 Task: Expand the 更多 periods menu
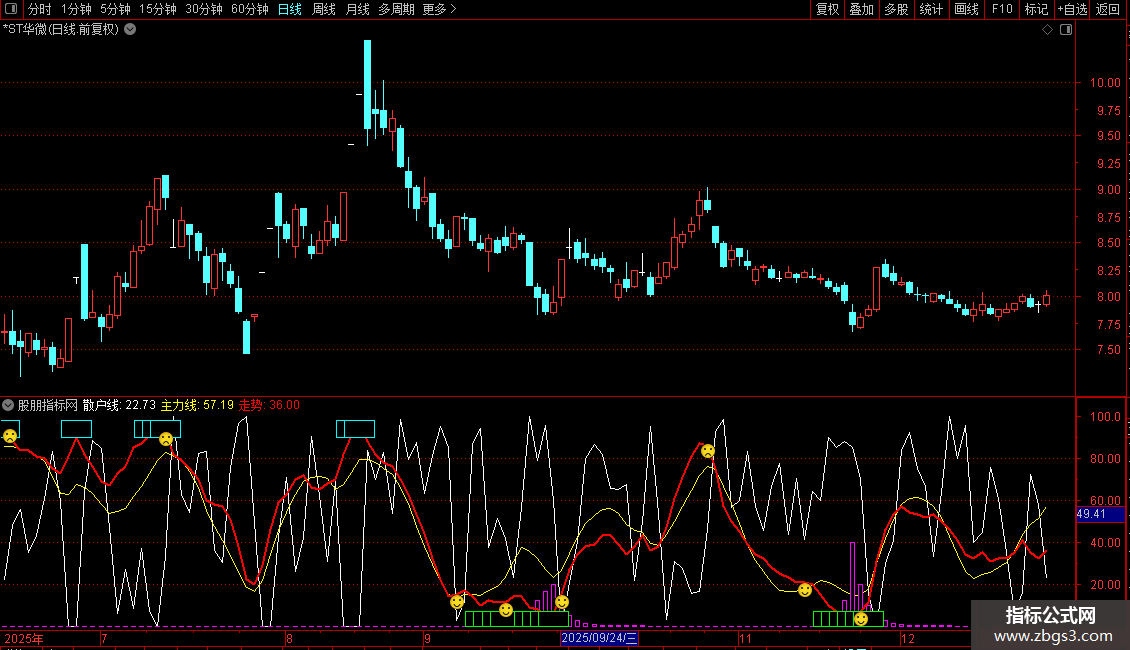pos(439,9)
